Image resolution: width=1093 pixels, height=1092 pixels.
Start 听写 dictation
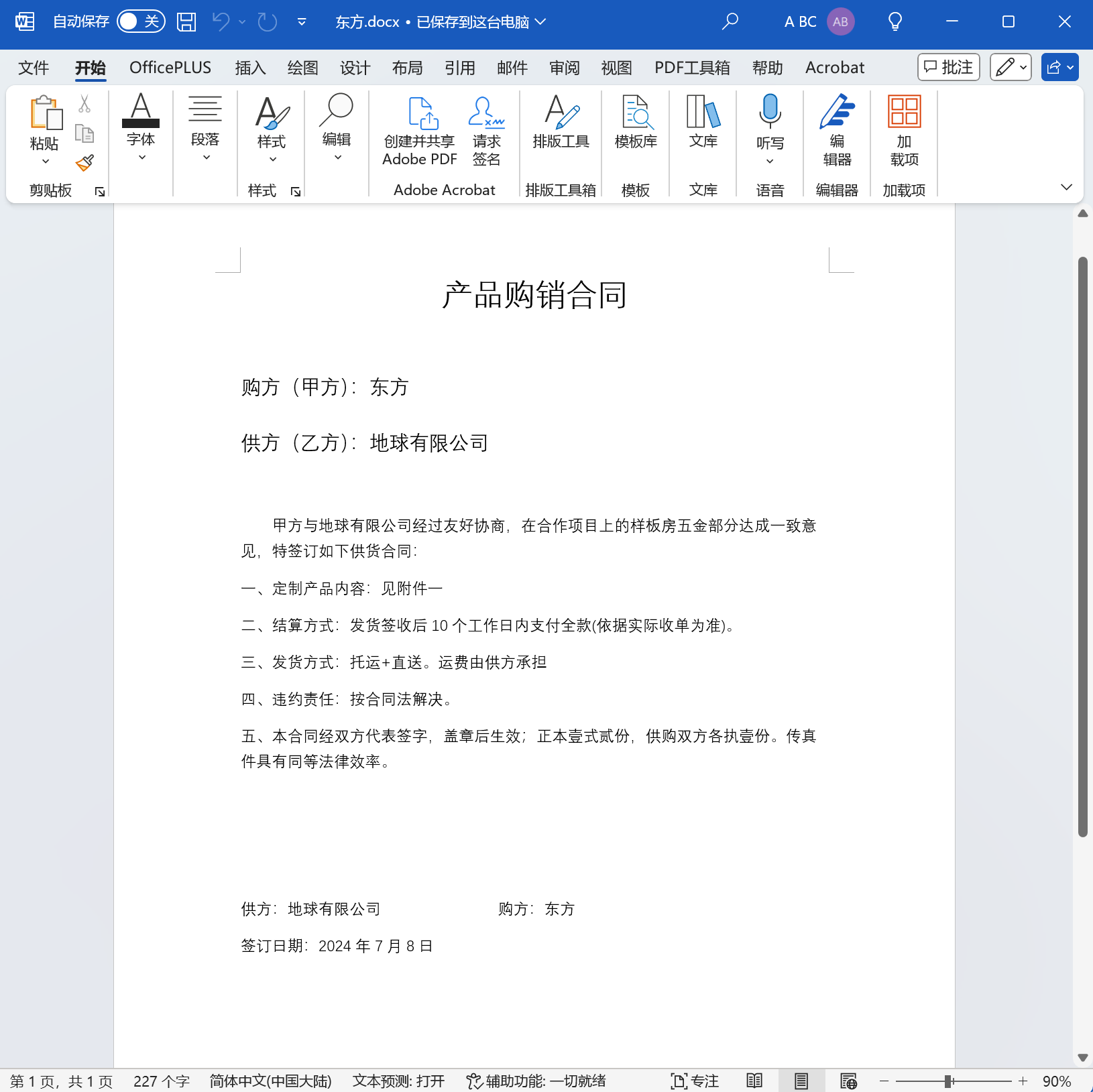click(x=769, y=127)
